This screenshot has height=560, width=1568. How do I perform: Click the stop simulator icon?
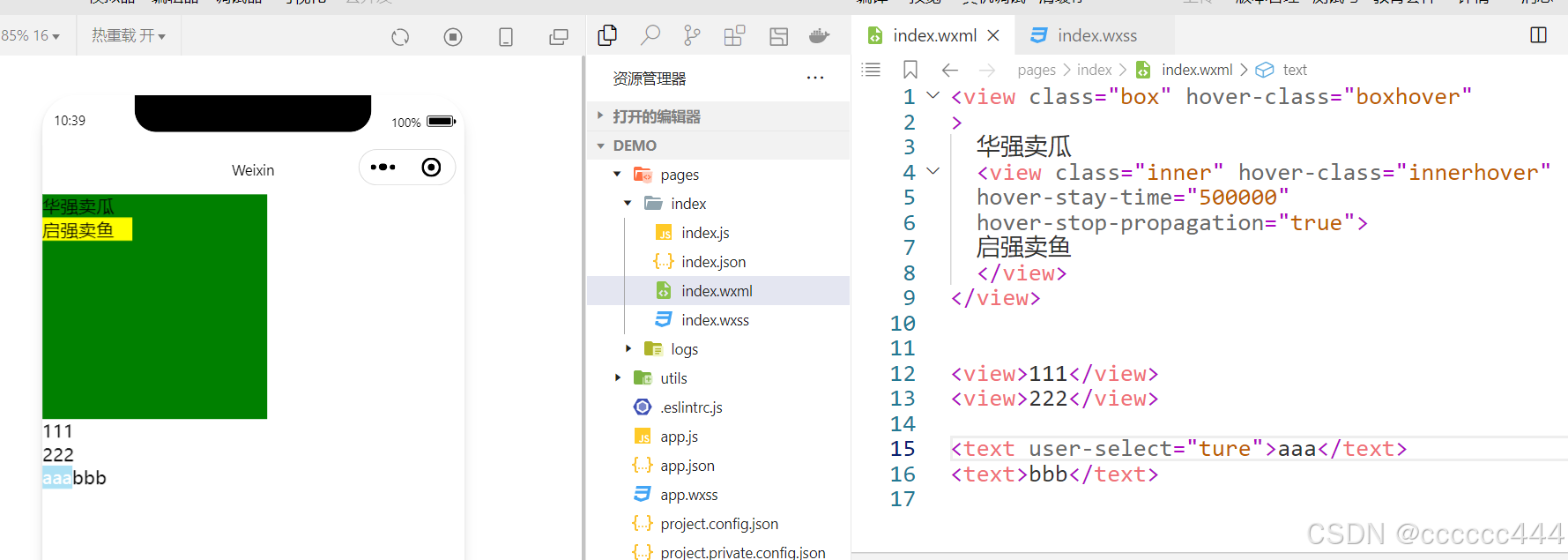click(x=453, y=37)
